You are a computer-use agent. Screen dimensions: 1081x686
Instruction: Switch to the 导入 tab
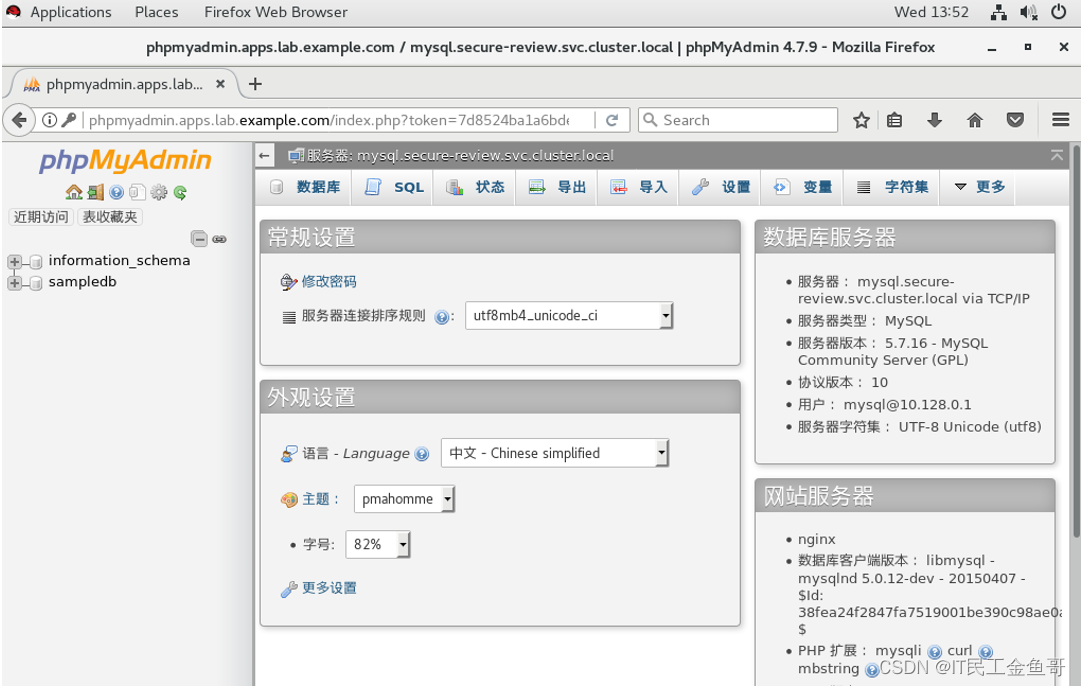(x=639, y=187)
